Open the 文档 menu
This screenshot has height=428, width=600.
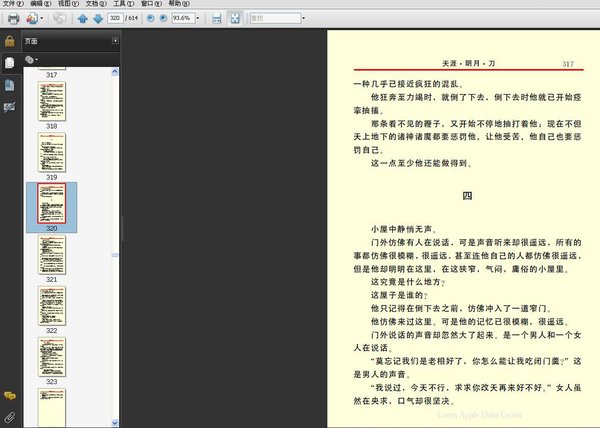tap(96, 3)
